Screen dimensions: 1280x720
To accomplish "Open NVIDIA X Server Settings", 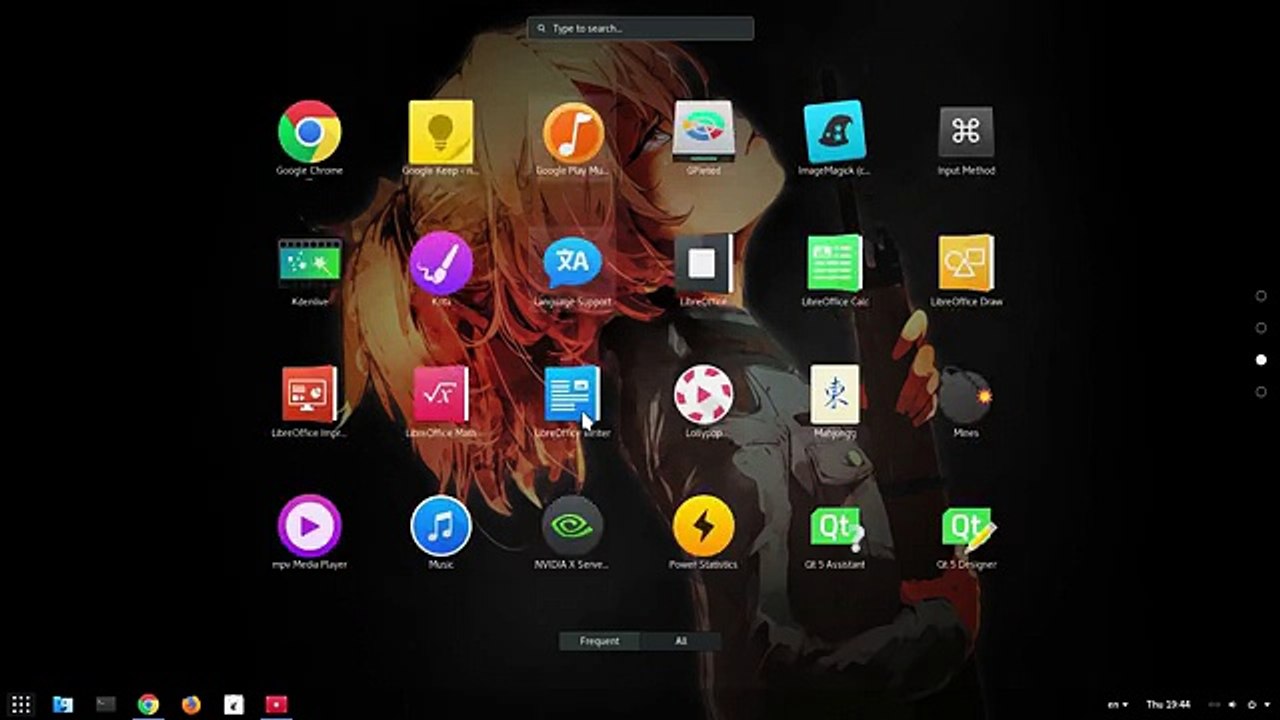I will click(x=573, y=525).
